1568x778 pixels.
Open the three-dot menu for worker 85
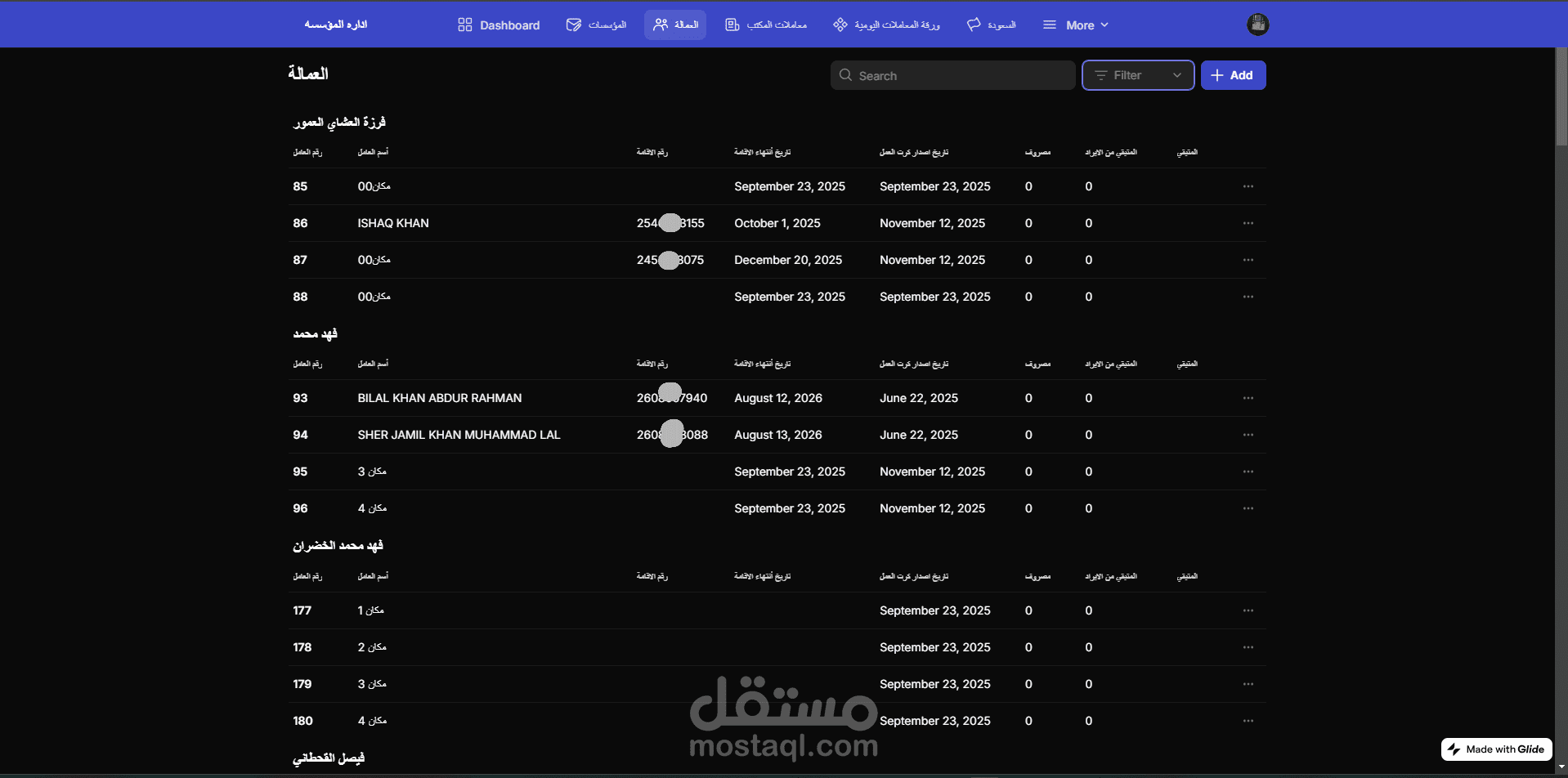1248,186
